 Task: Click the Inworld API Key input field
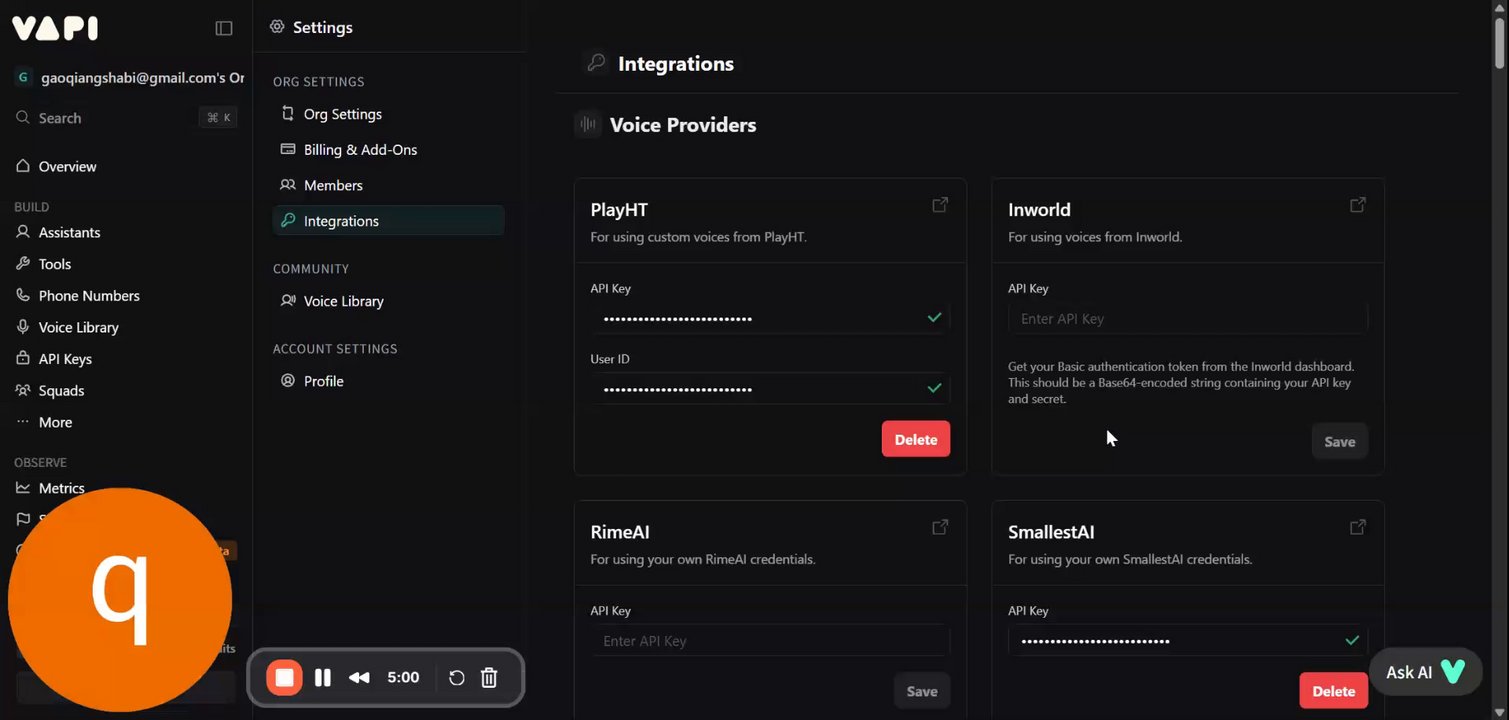(x=1187, y=319)
